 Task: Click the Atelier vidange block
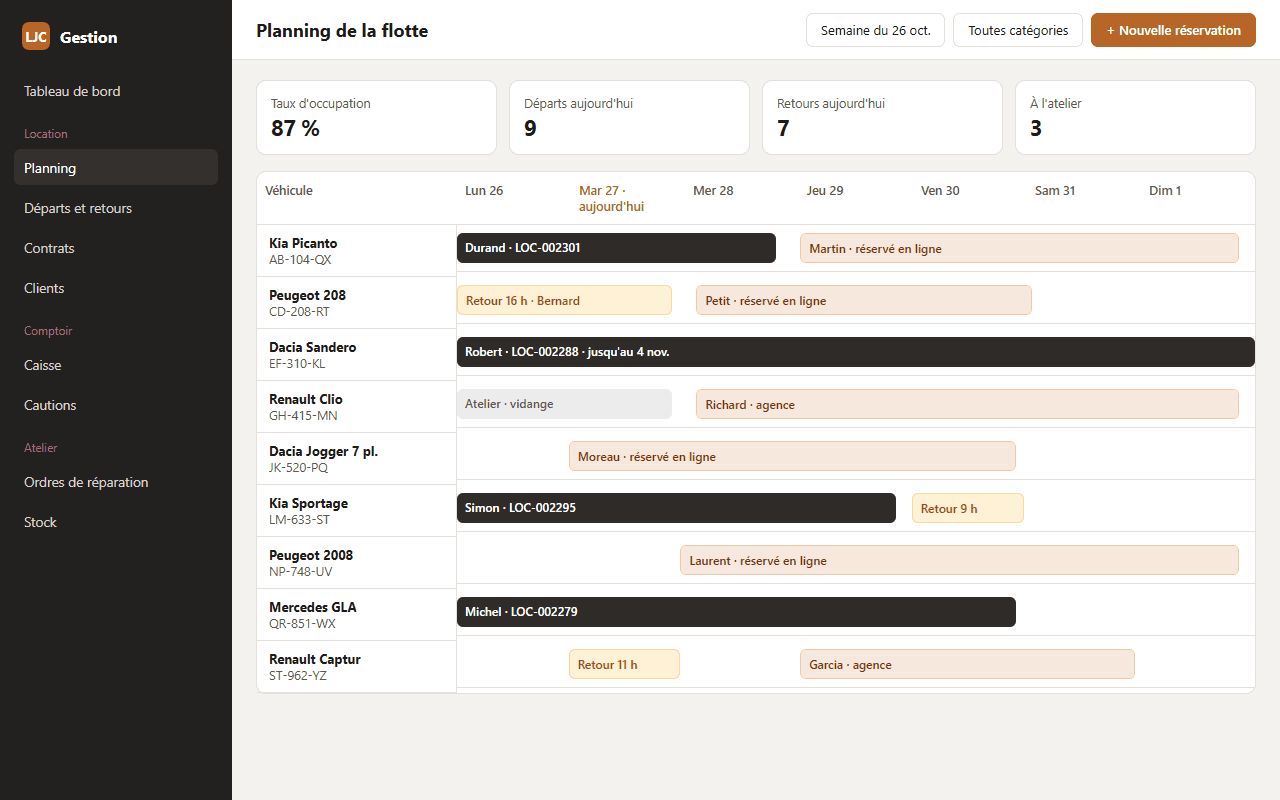tap(564, 404)
